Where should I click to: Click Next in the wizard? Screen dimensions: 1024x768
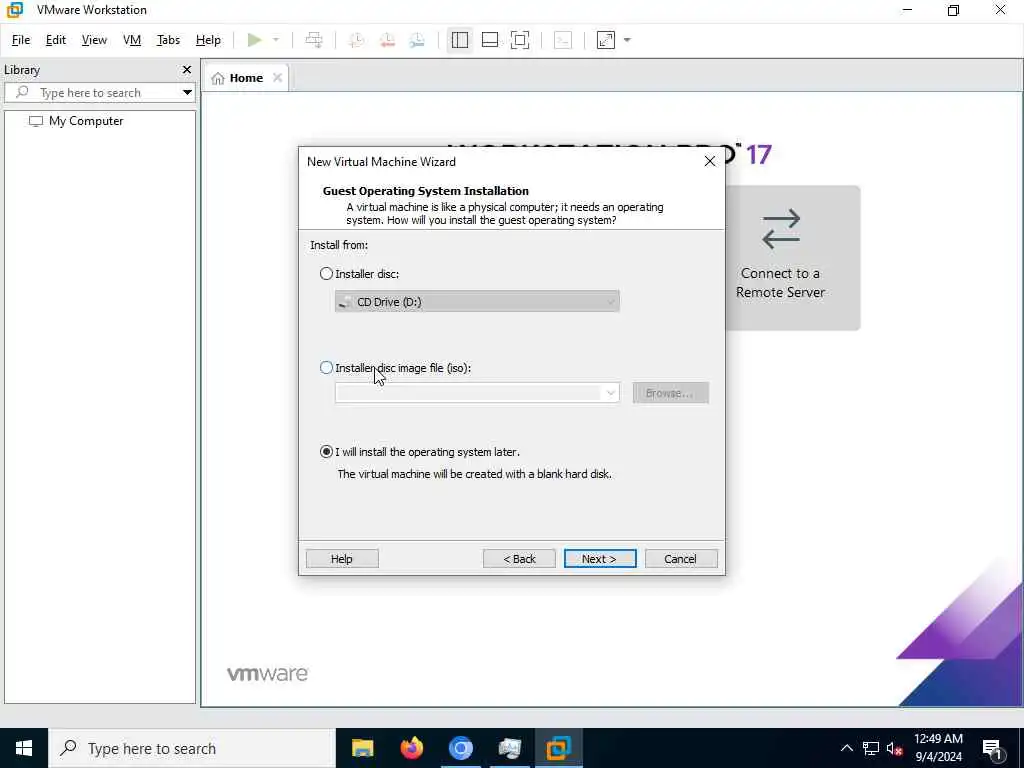(x=600, y=559)
